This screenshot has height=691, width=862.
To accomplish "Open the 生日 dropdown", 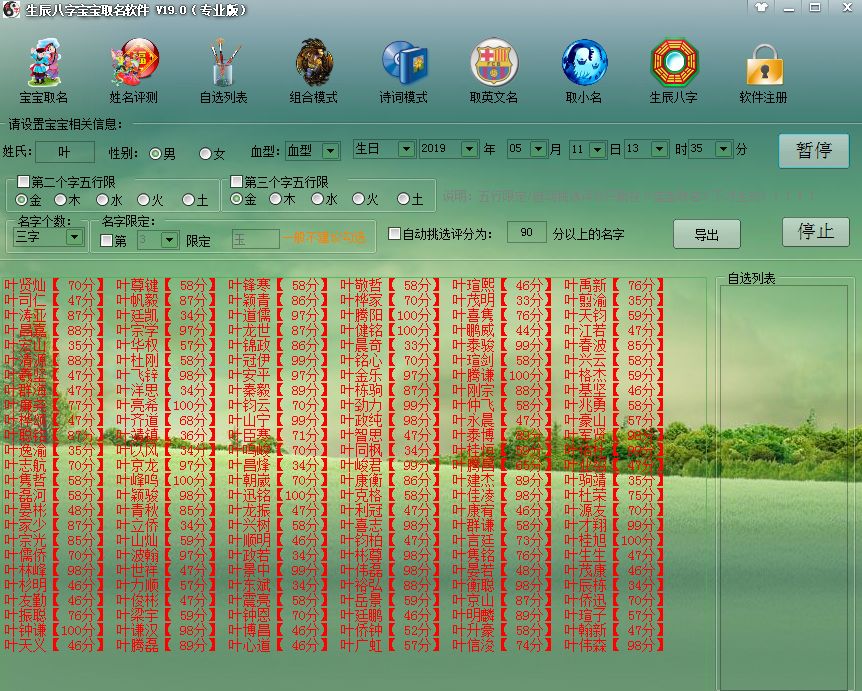I will click(x=406, y=148).
